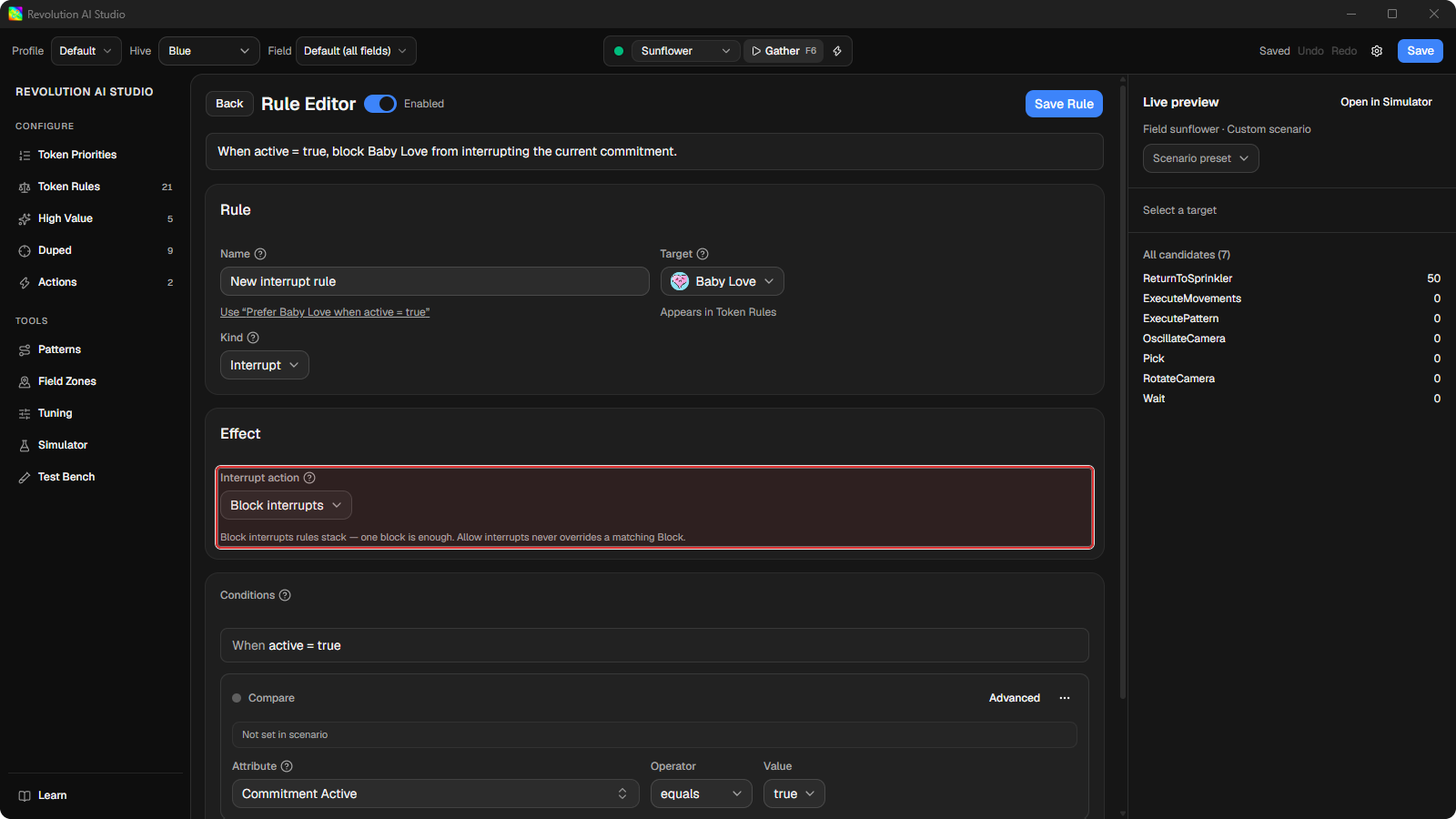Open Token Rules in sidebar
Screen dimensions: 1456x819
[x=96, y=187]
